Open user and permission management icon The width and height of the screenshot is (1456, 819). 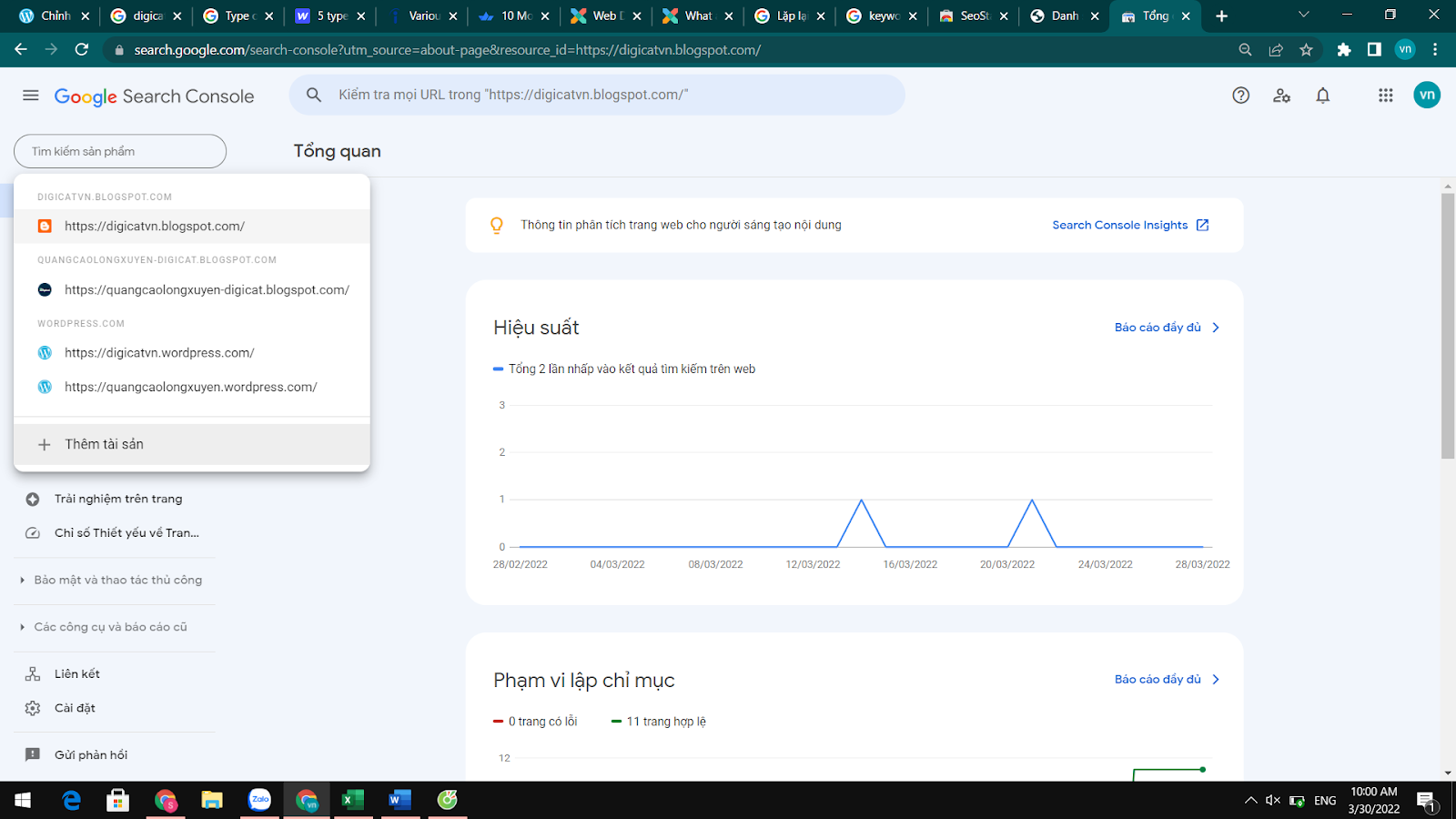[x=1281, y=96]
